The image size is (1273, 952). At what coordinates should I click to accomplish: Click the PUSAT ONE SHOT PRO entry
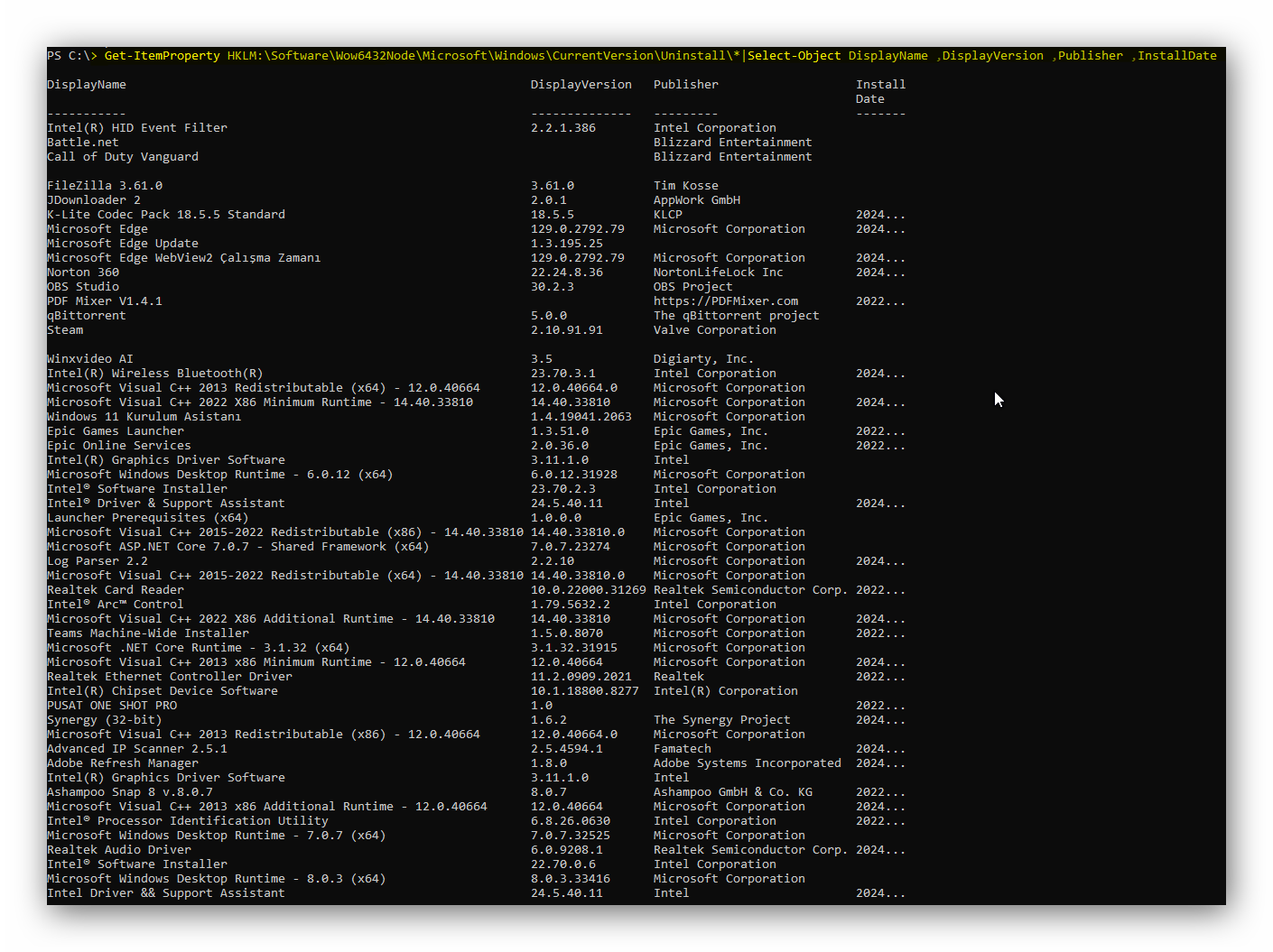point(111,706)
